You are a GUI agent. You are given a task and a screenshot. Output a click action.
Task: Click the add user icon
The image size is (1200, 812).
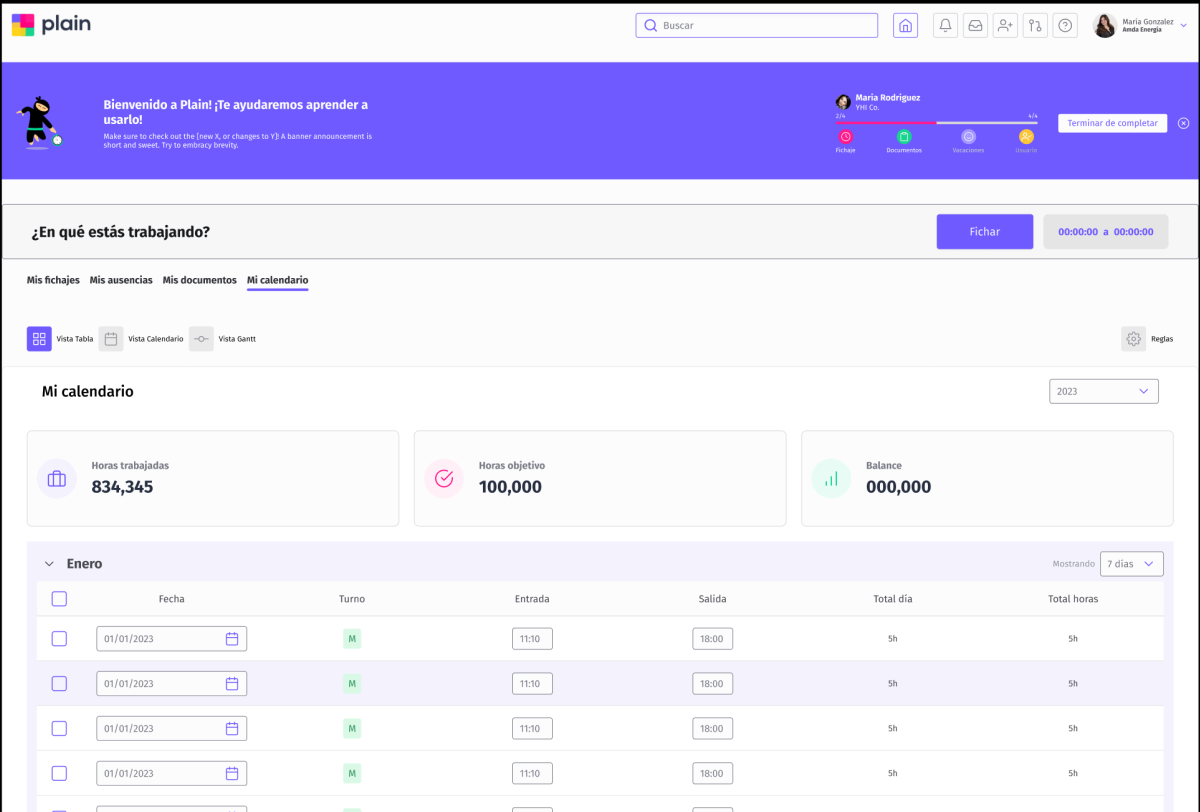click(x=1005, y=26)
